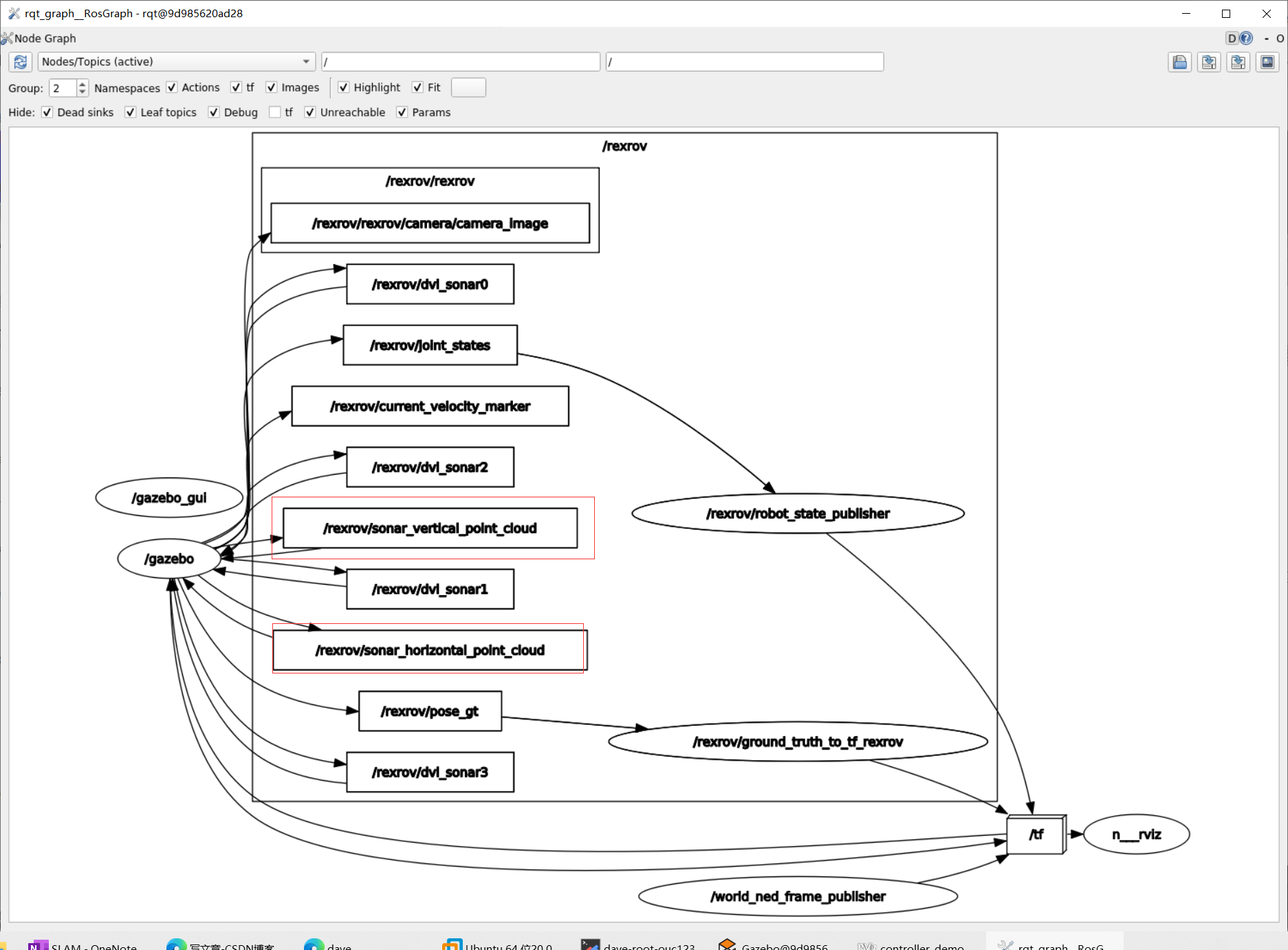Click the /rexrov/rexrov group title label
The width and height of the screenshot is (1288, 950).
[x=430, y=181]
